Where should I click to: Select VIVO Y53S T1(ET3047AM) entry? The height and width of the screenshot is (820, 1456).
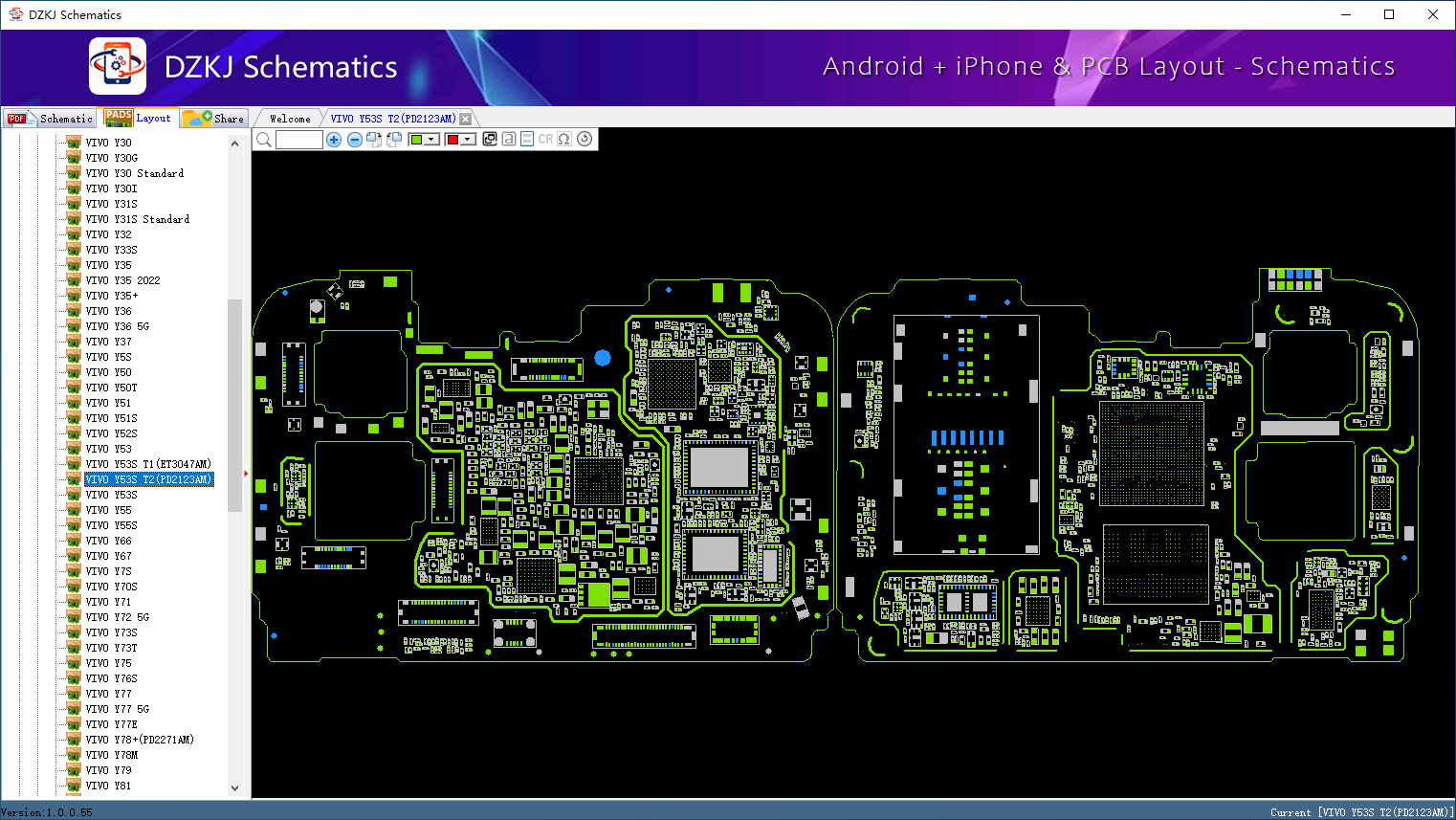coord(148,464)
